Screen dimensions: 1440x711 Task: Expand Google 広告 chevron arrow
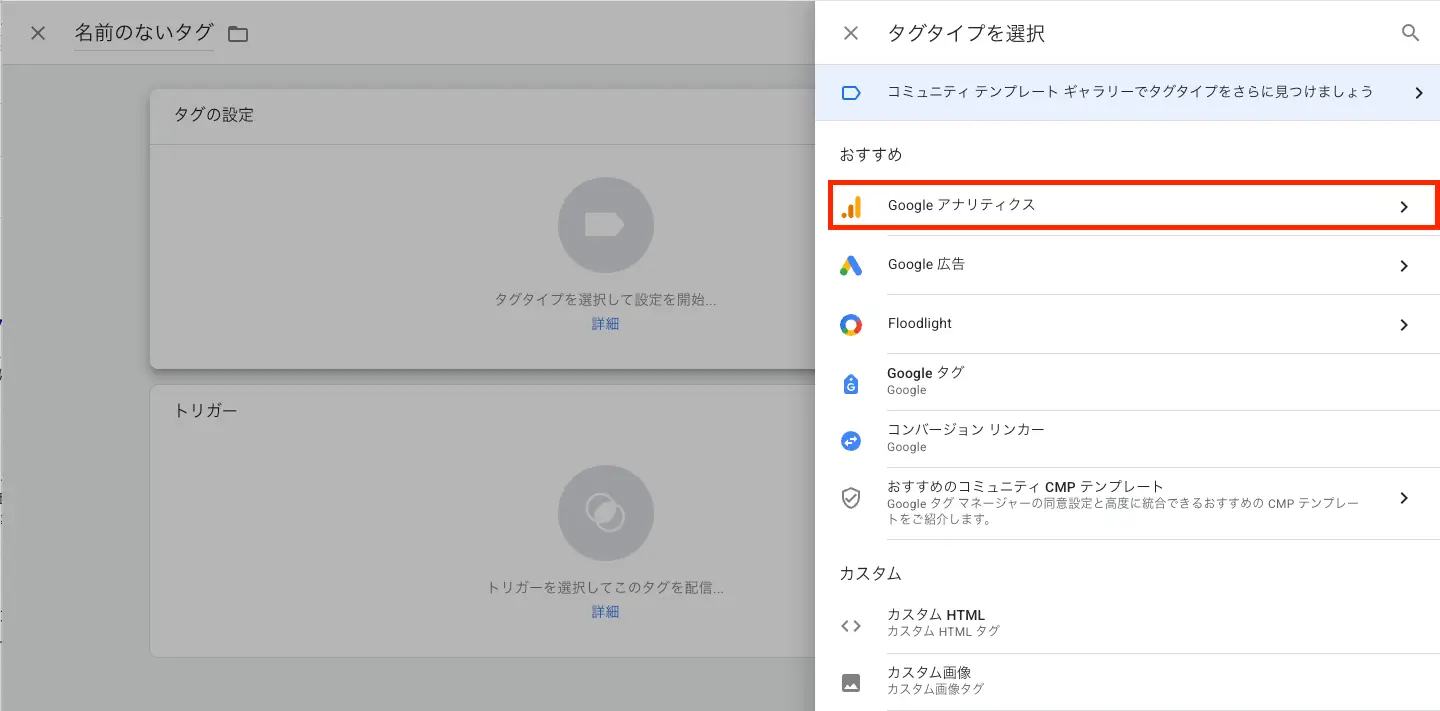point(1403,266)
